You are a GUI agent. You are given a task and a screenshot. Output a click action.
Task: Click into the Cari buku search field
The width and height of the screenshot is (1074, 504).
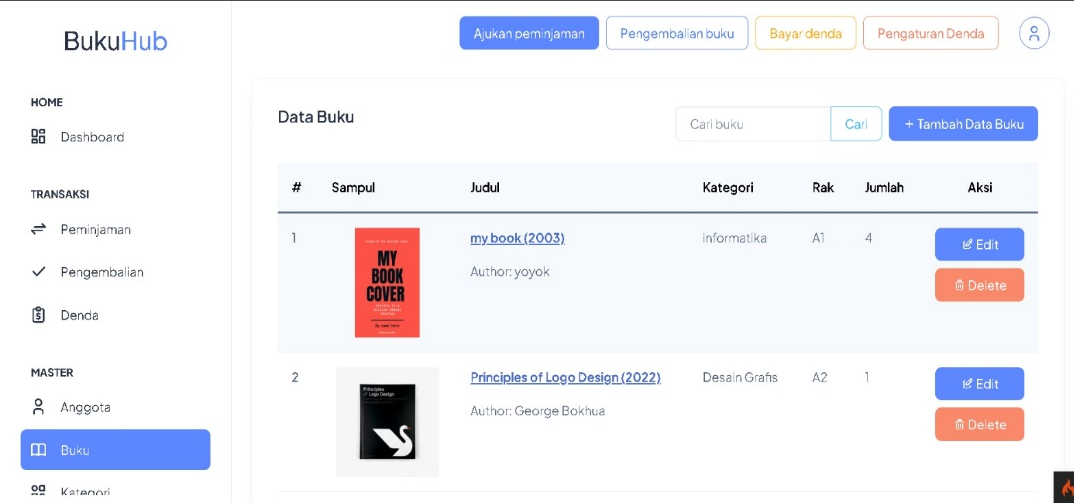753,124
